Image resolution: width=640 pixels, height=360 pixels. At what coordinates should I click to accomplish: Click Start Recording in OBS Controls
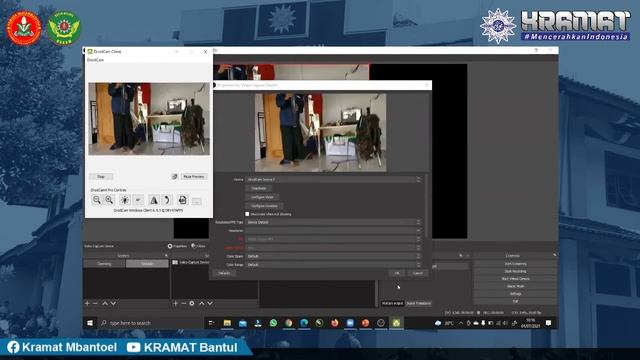click(x=516, y=271)
